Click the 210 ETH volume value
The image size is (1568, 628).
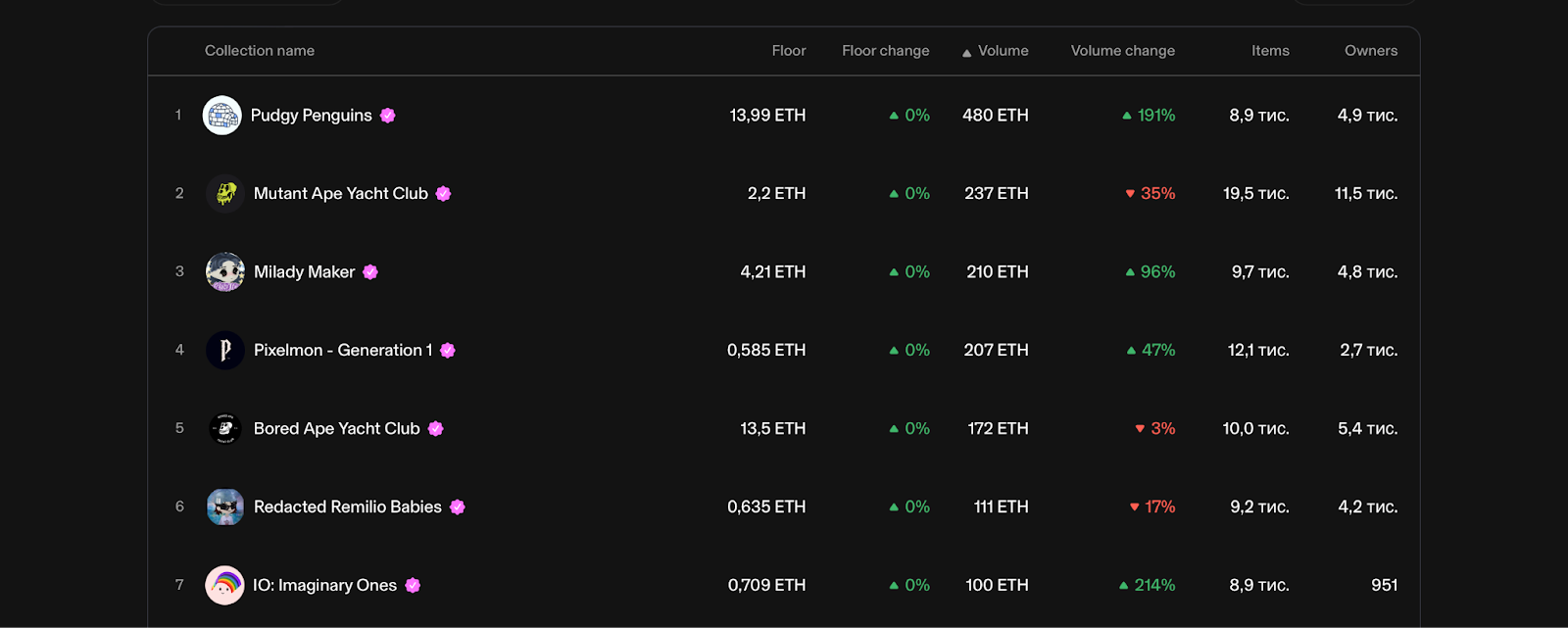(x=998, y=272)
